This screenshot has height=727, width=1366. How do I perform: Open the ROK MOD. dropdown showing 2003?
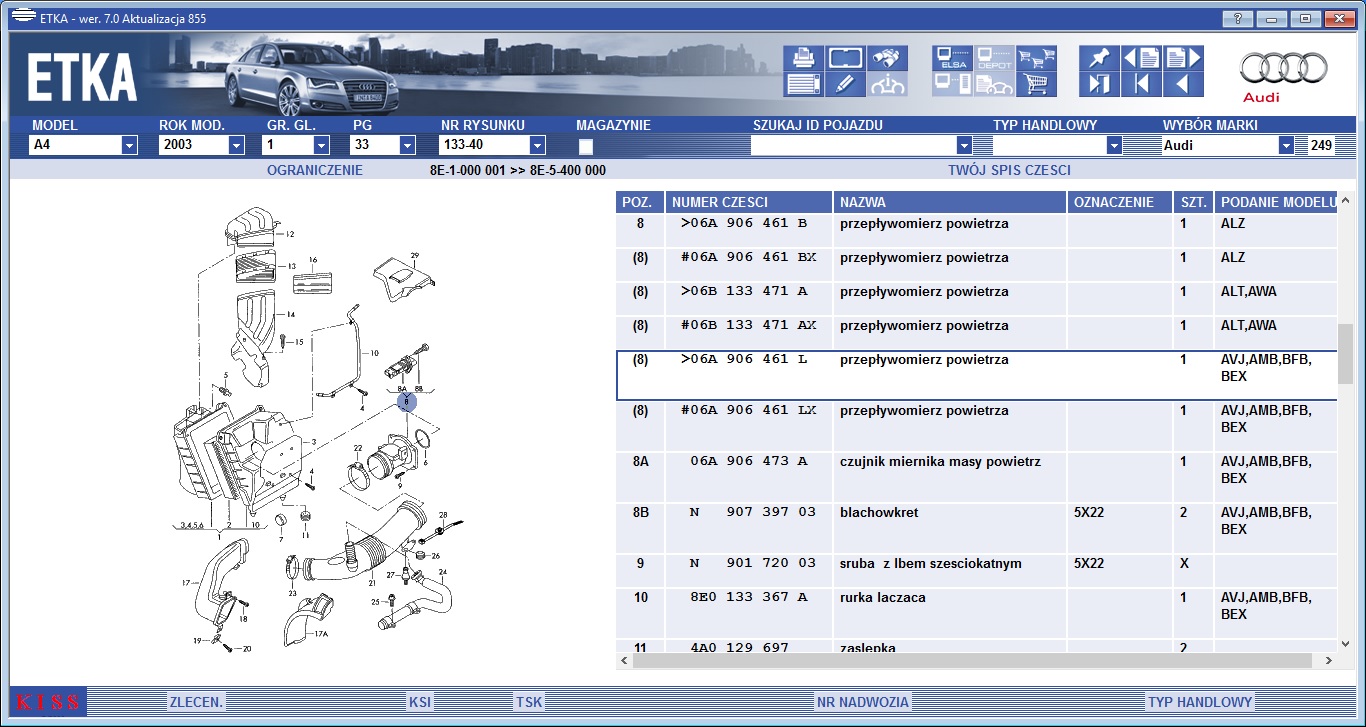(236, 145)
